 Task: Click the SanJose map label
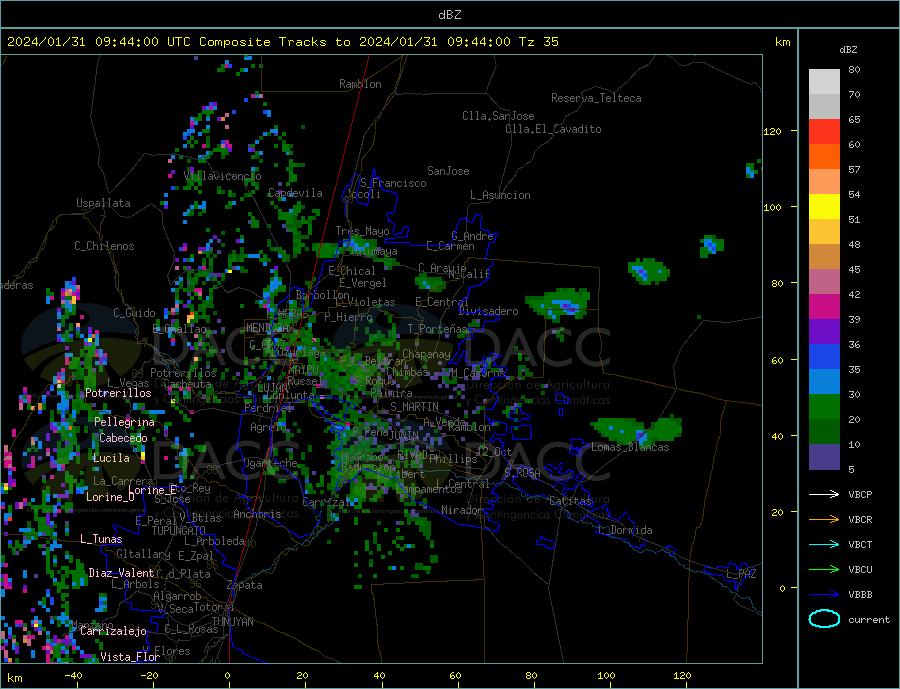coord(448,171)
